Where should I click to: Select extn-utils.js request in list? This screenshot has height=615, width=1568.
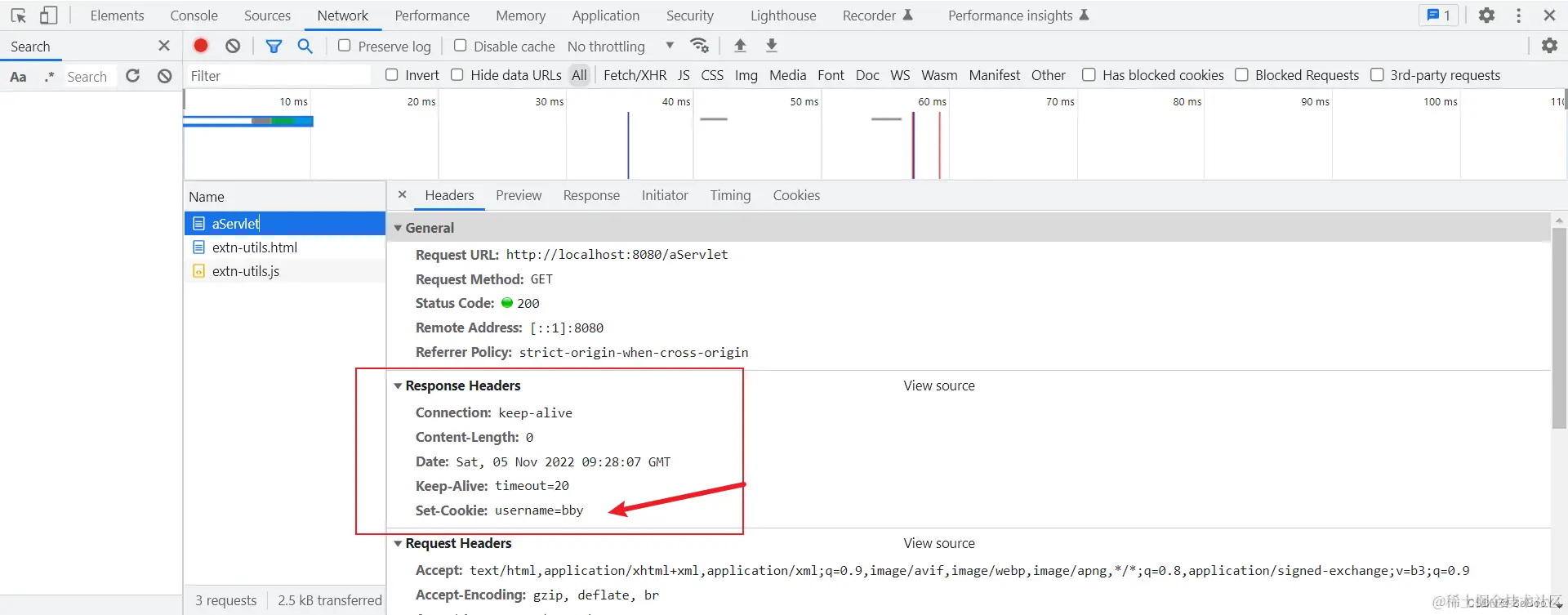coord(284,271)
